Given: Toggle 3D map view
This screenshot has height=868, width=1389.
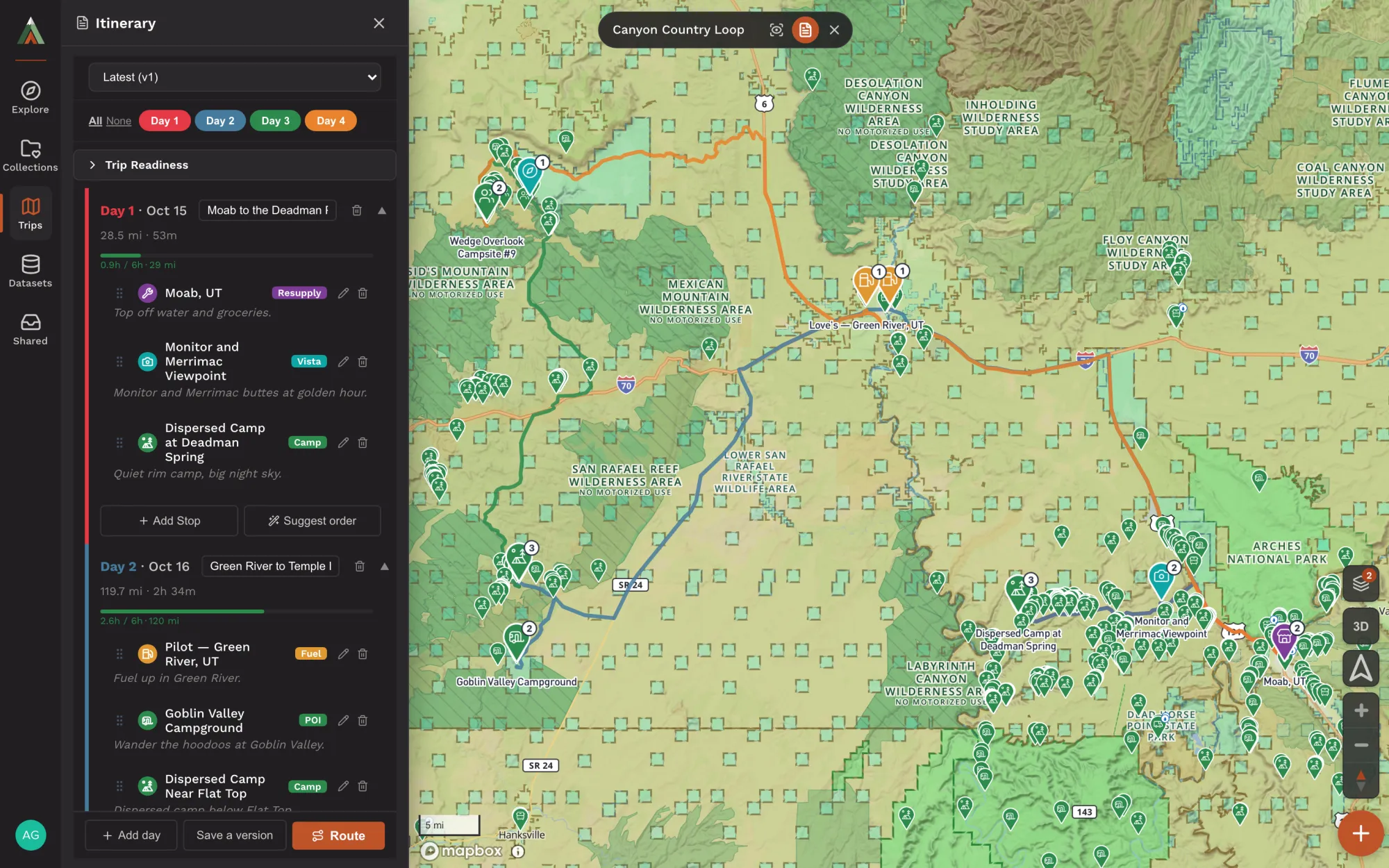Looking at the screenshot, I should click(x=1361, y=626).
